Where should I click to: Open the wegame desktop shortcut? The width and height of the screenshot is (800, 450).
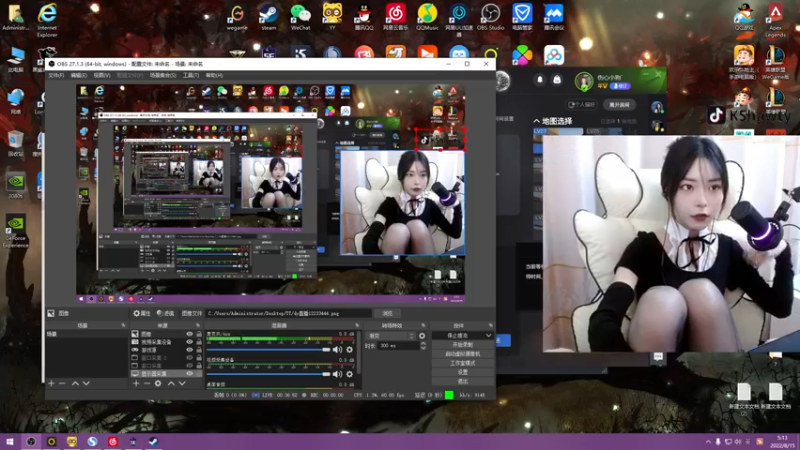tap(237, 17)
